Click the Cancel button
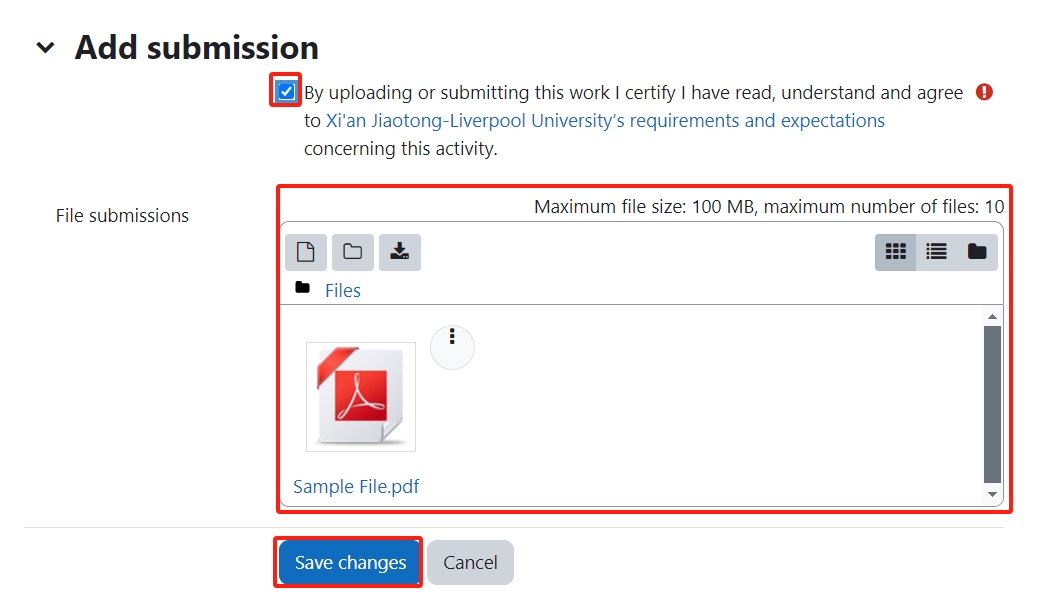The height and width of the screenshot is (606, 1046). [470, 562]
